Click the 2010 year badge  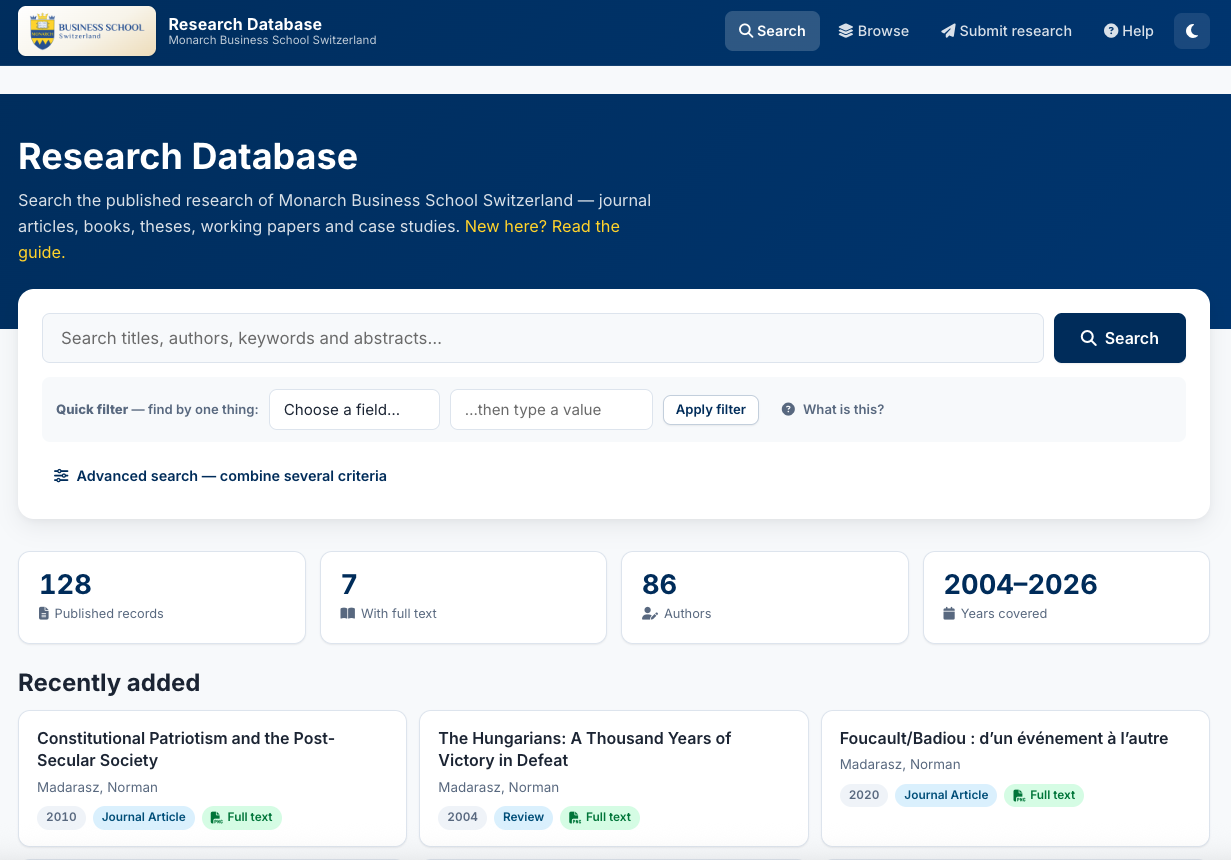[x=61, y=817]
